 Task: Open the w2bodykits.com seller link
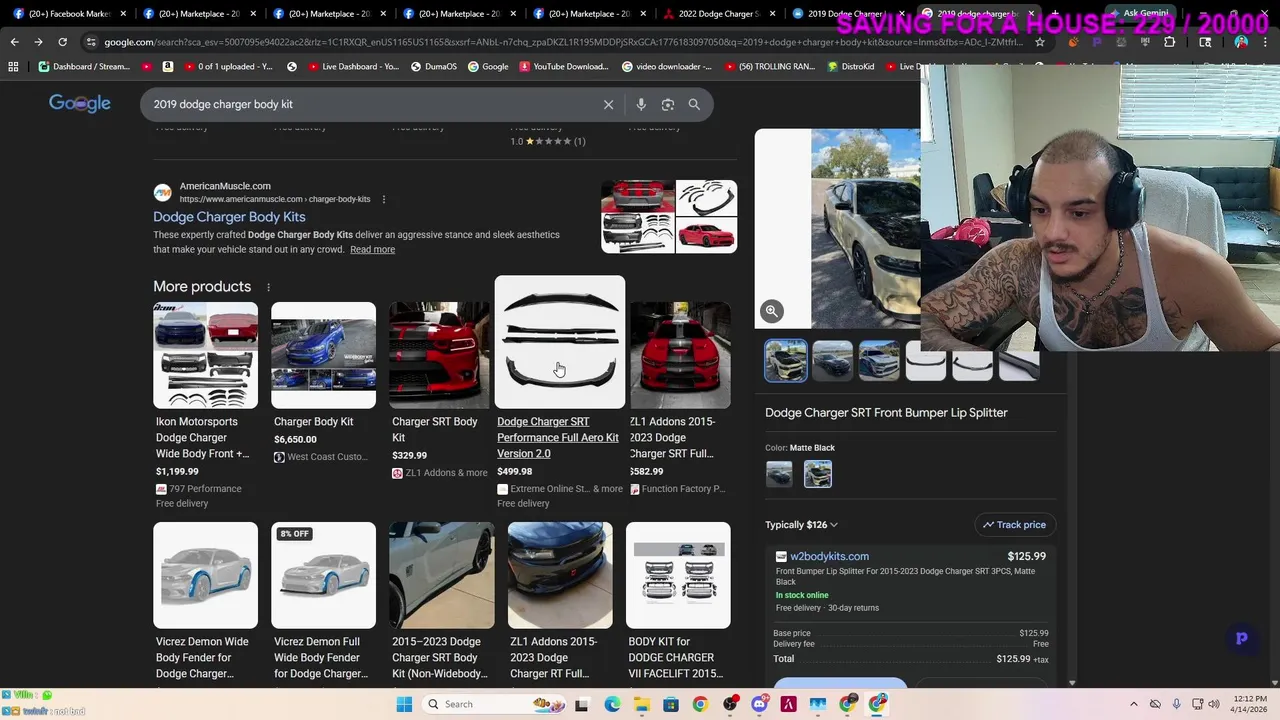tap(829, 556)
